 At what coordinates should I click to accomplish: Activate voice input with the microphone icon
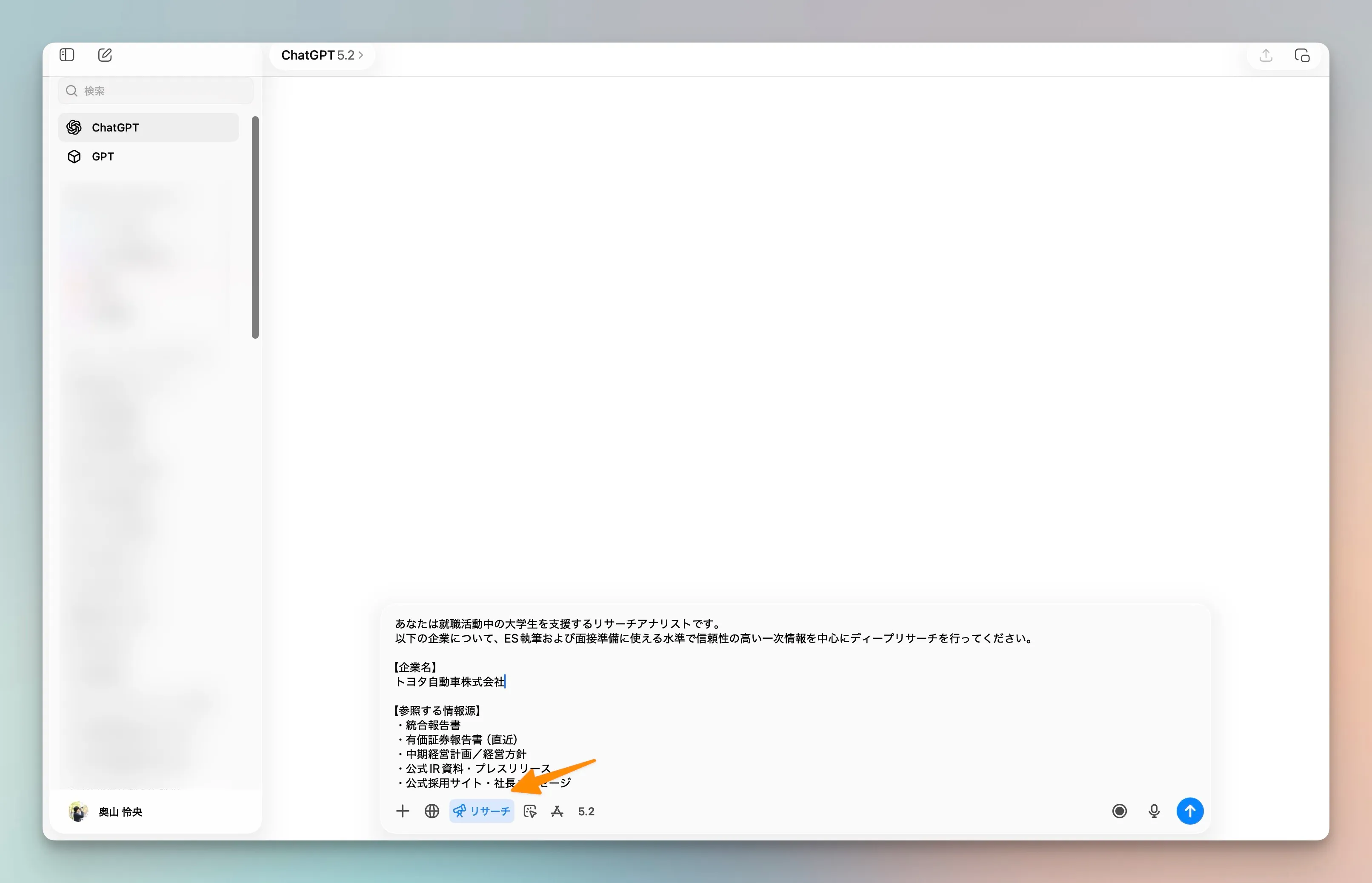point(1154,811)
